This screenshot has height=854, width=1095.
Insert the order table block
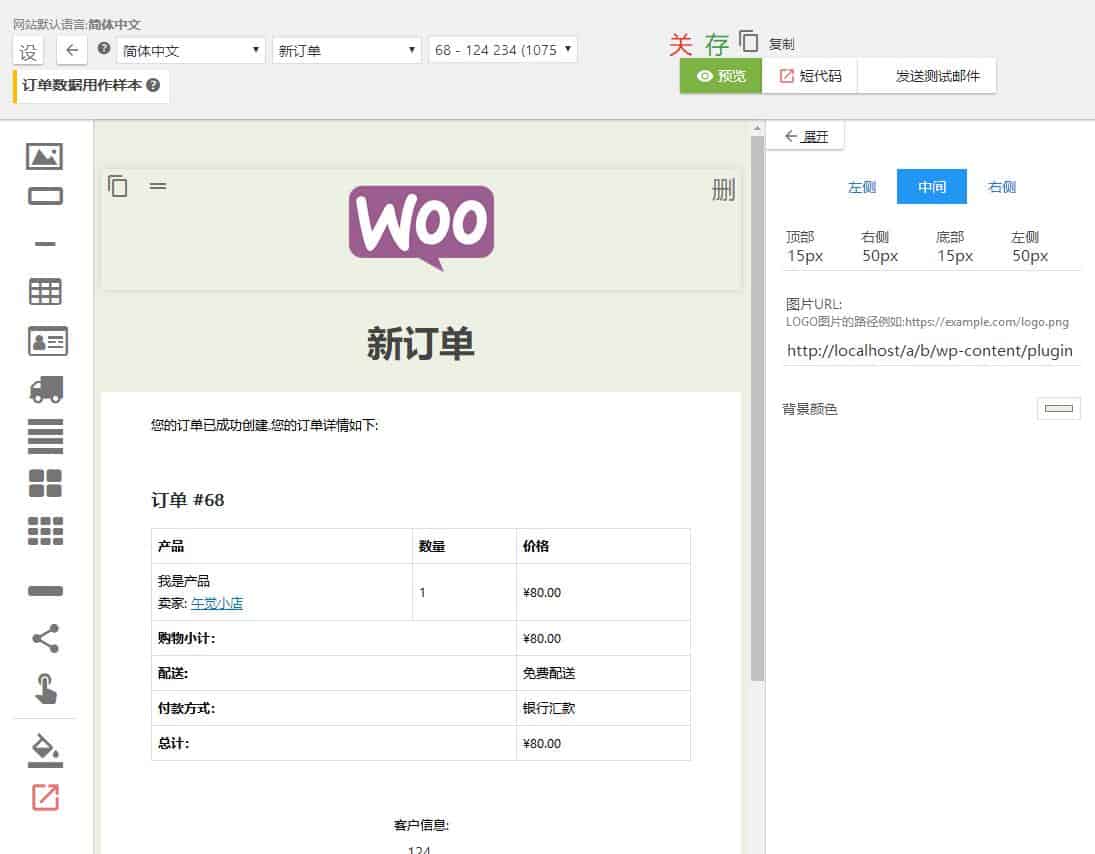point(45,291)
